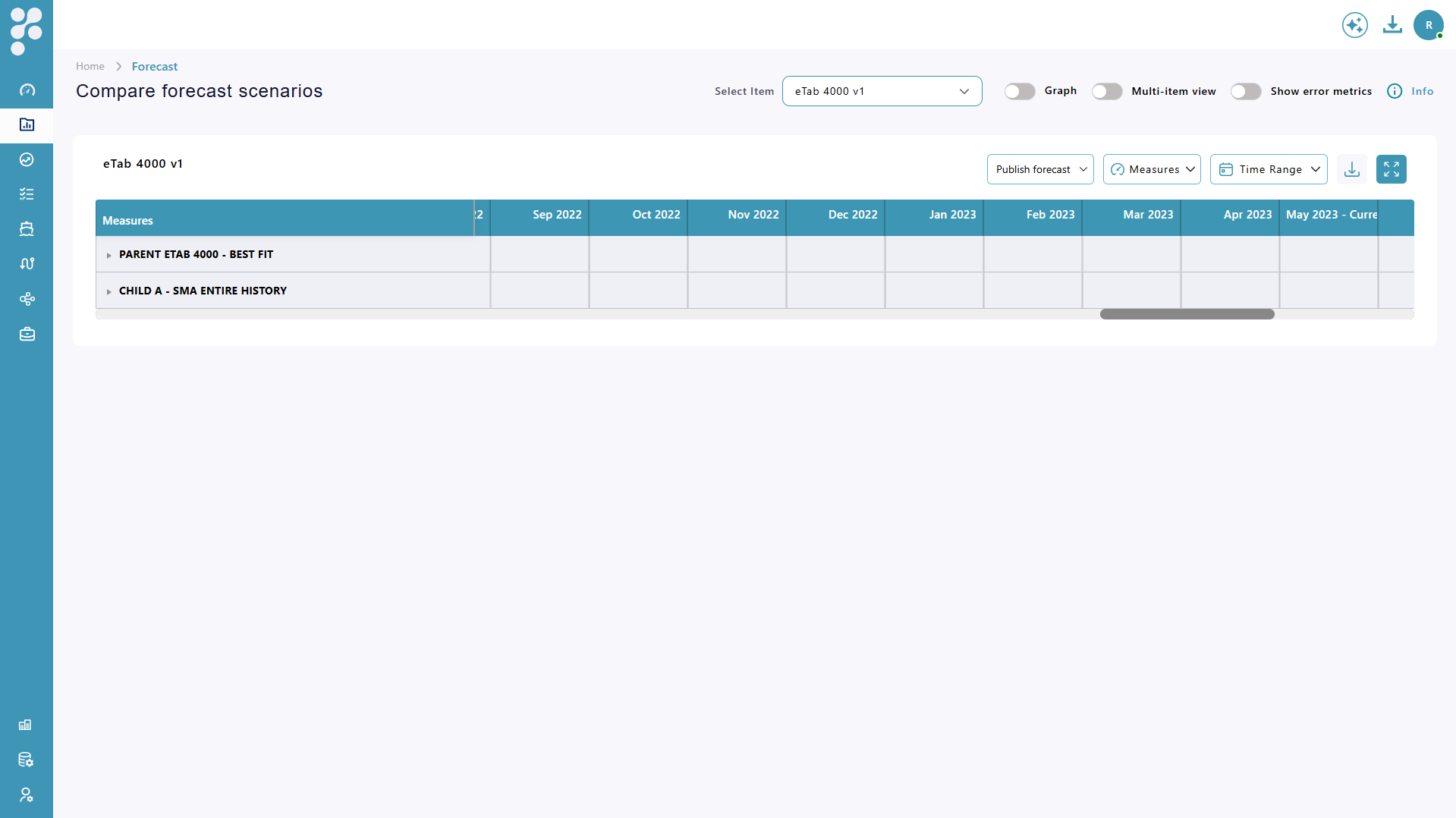
Task: Click the Info link text
Action: (1423, 91)
